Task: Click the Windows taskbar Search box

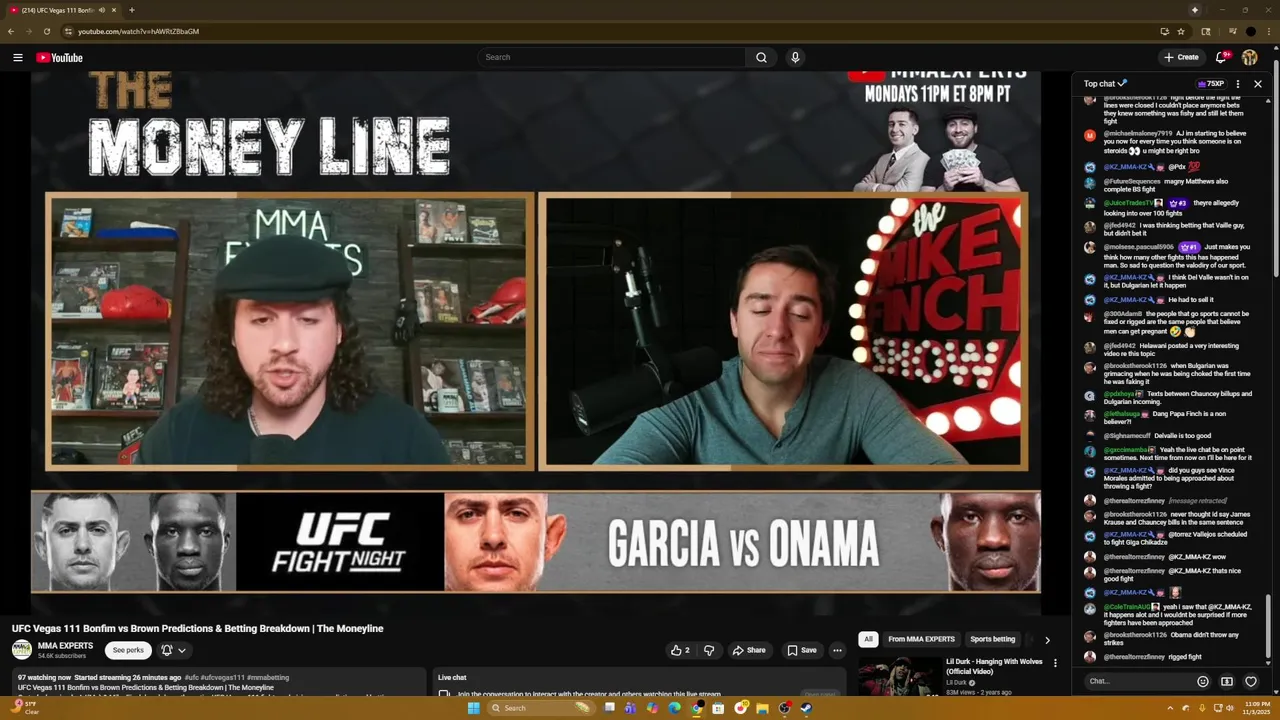Action: (x=541, y=708)
